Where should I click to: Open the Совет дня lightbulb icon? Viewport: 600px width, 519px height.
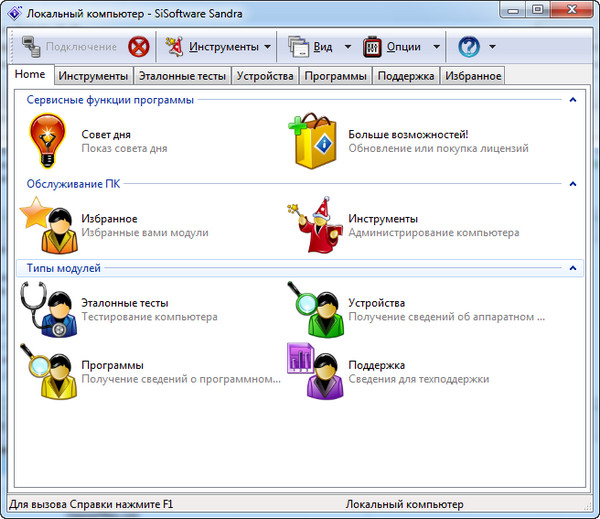(47, 140)
